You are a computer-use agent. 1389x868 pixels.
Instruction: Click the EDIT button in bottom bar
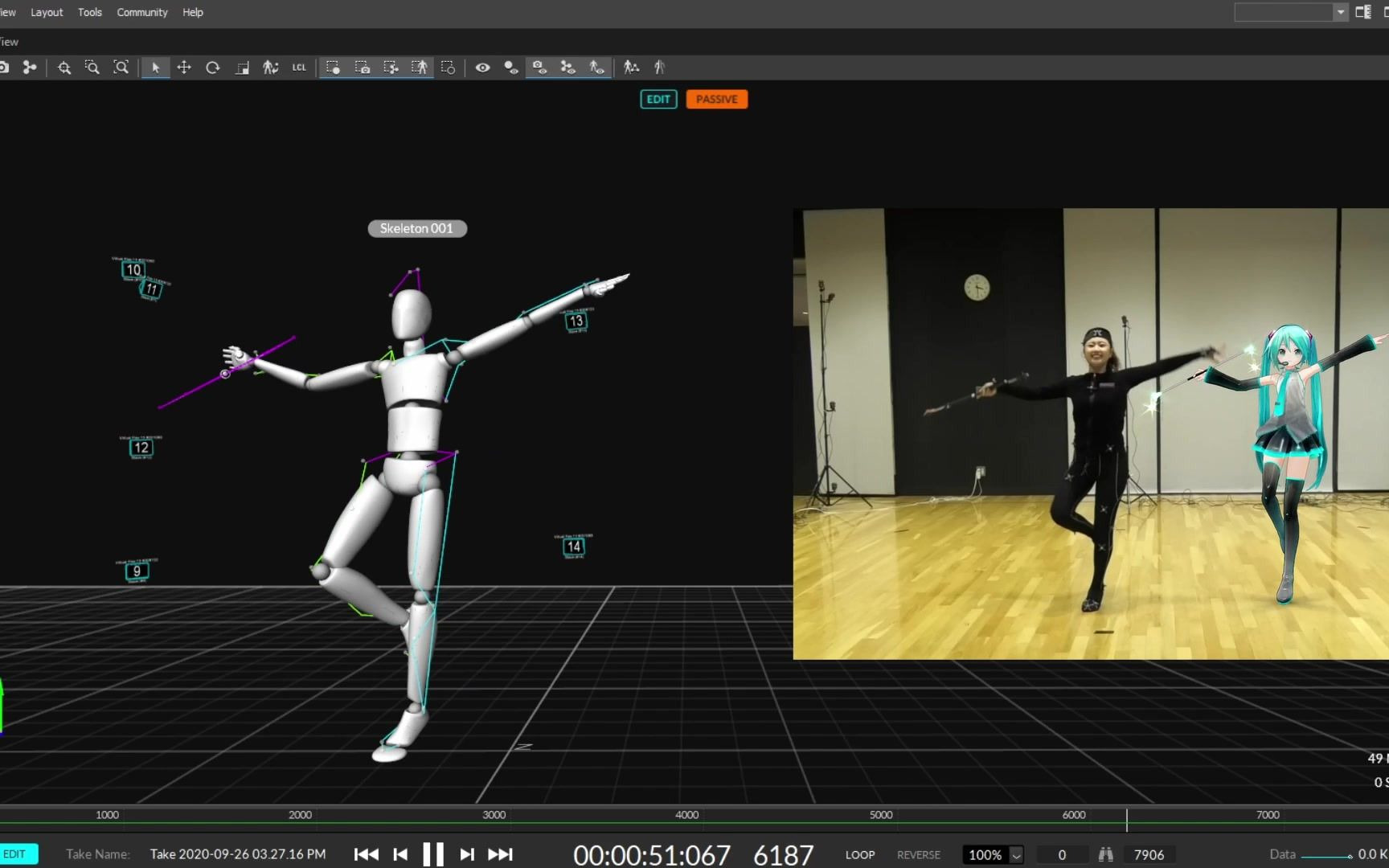click(x=18, y=854)
